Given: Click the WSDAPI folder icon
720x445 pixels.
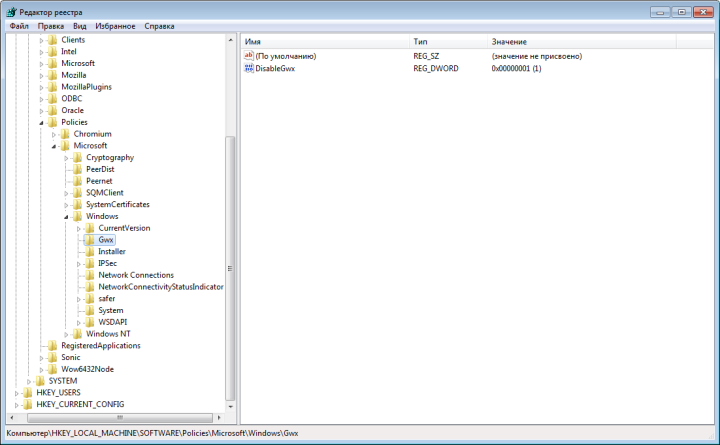Looking at the screenshot, I should (x=90, y=322).
